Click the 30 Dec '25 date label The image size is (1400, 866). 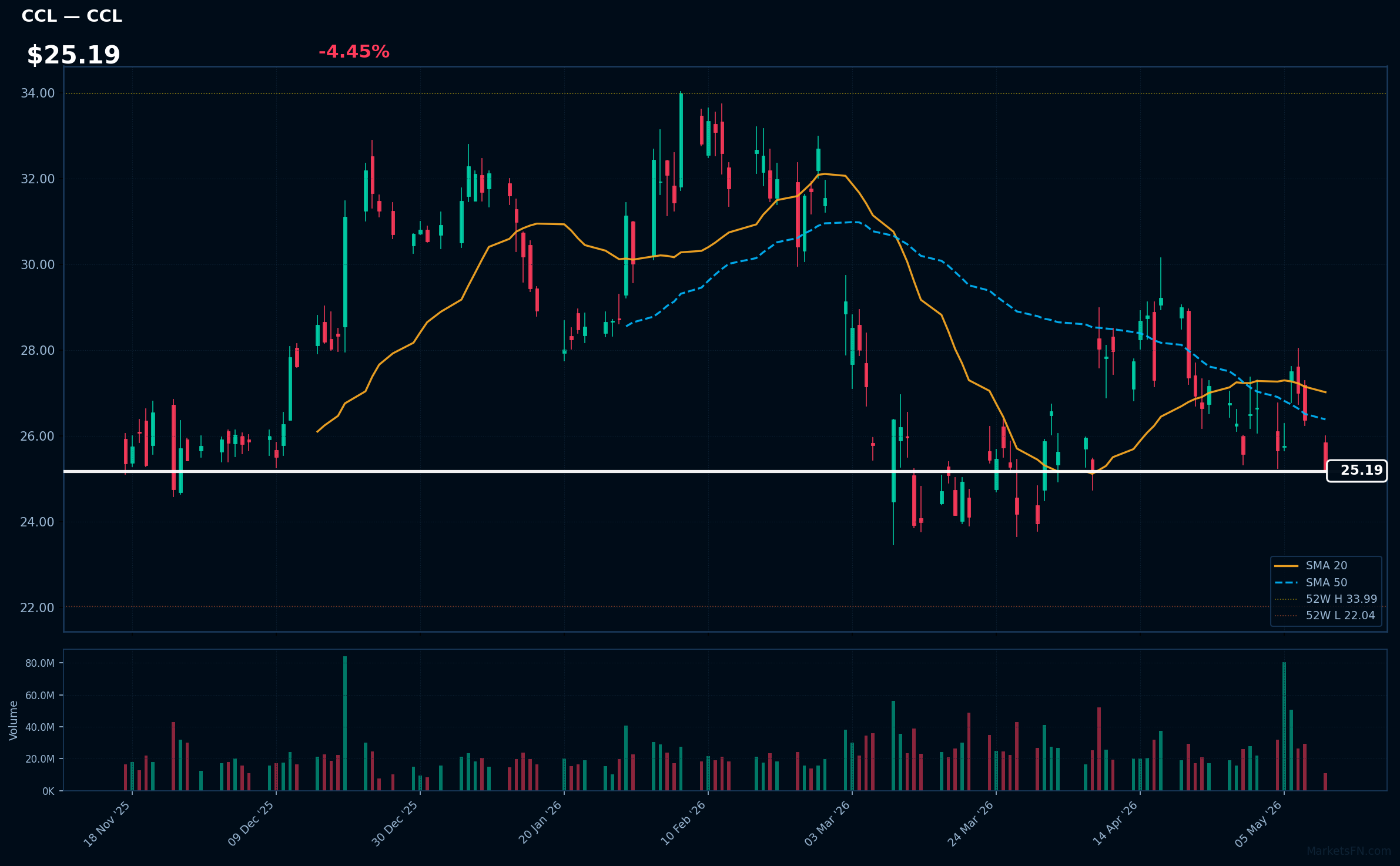[x=395, y=824]
